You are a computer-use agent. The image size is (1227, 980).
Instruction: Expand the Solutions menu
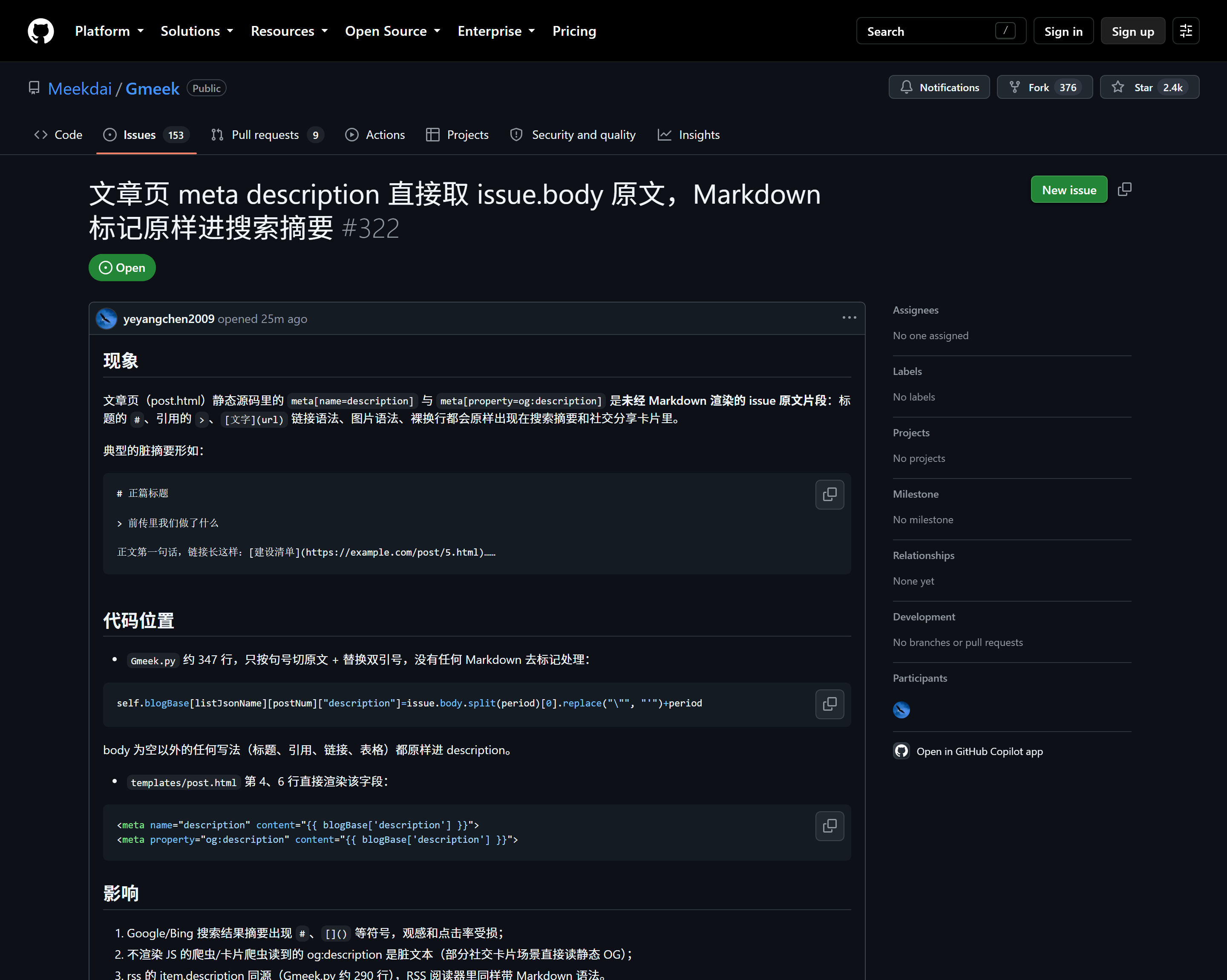click(197, 31)
